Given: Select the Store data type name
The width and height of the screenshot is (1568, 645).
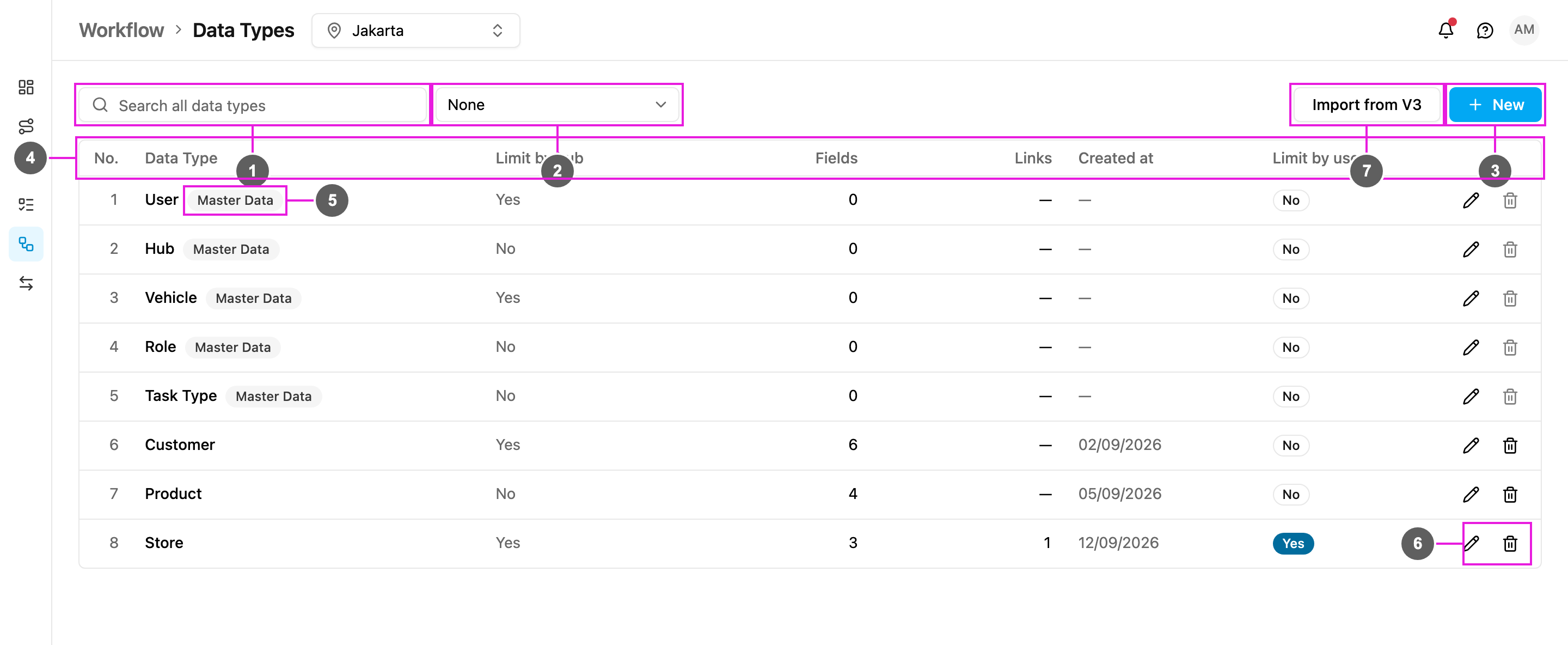Looking at the screenshot, I should point(164,543).
